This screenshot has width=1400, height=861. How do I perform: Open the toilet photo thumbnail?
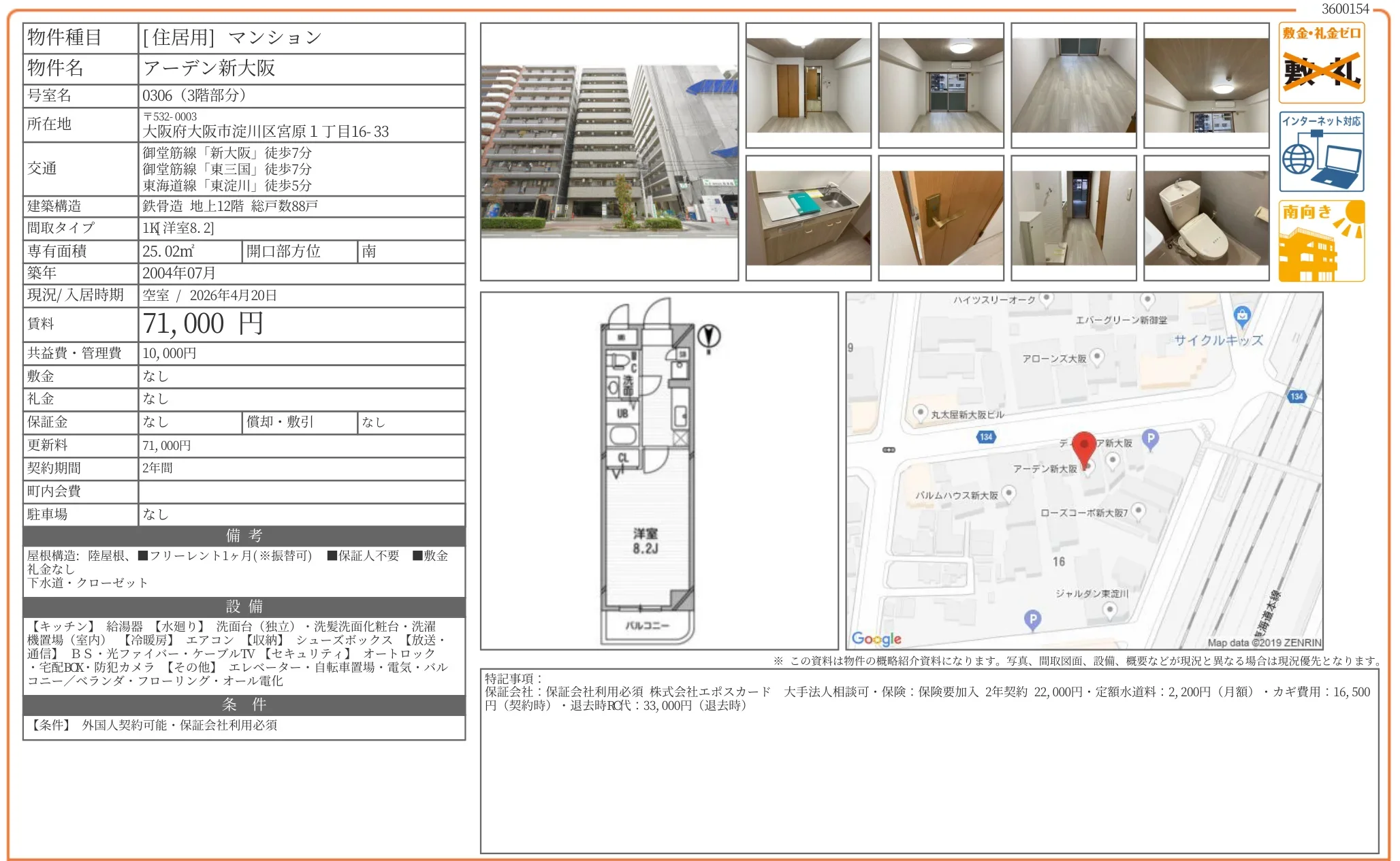pyautogui.click(x=1206, y=218)
